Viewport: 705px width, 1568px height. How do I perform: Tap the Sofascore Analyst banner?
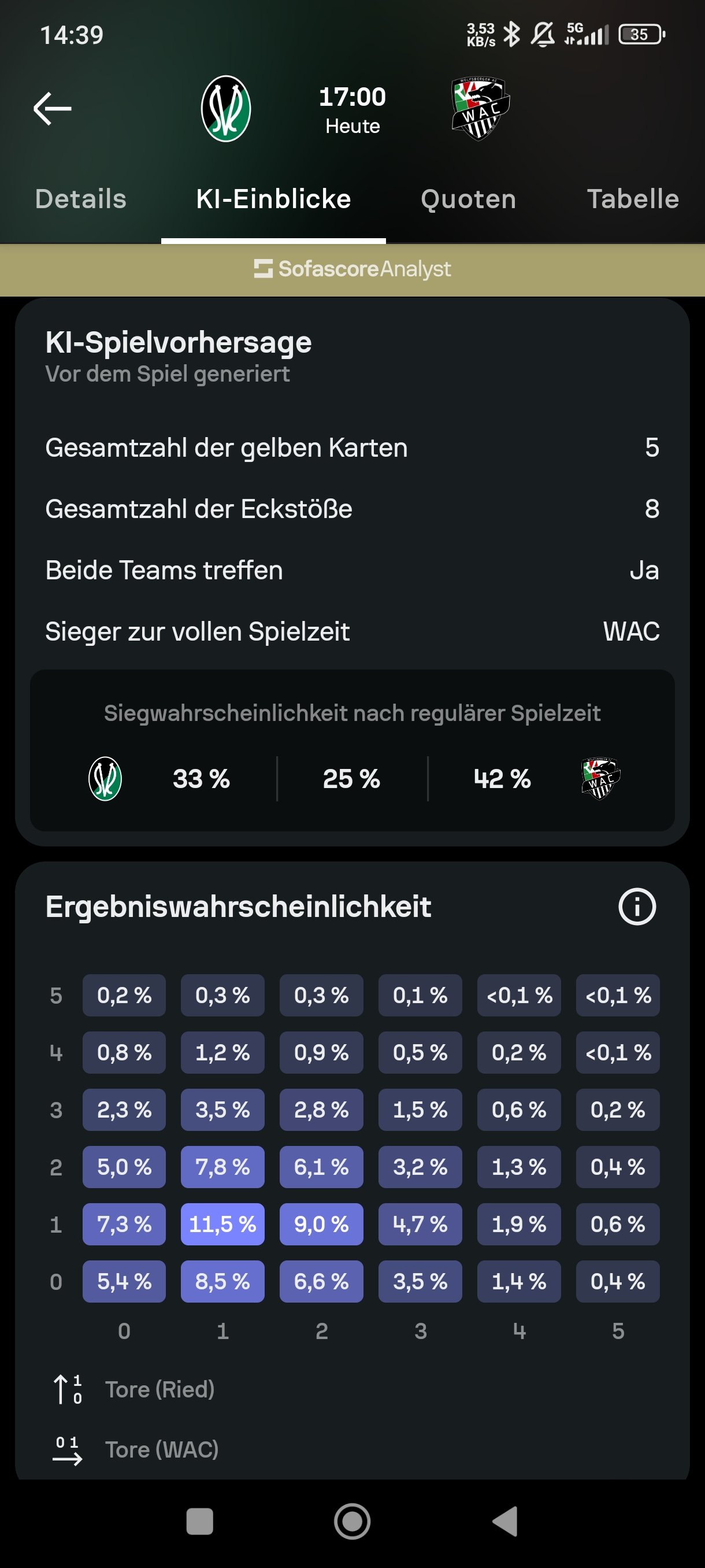click(352, 269)
